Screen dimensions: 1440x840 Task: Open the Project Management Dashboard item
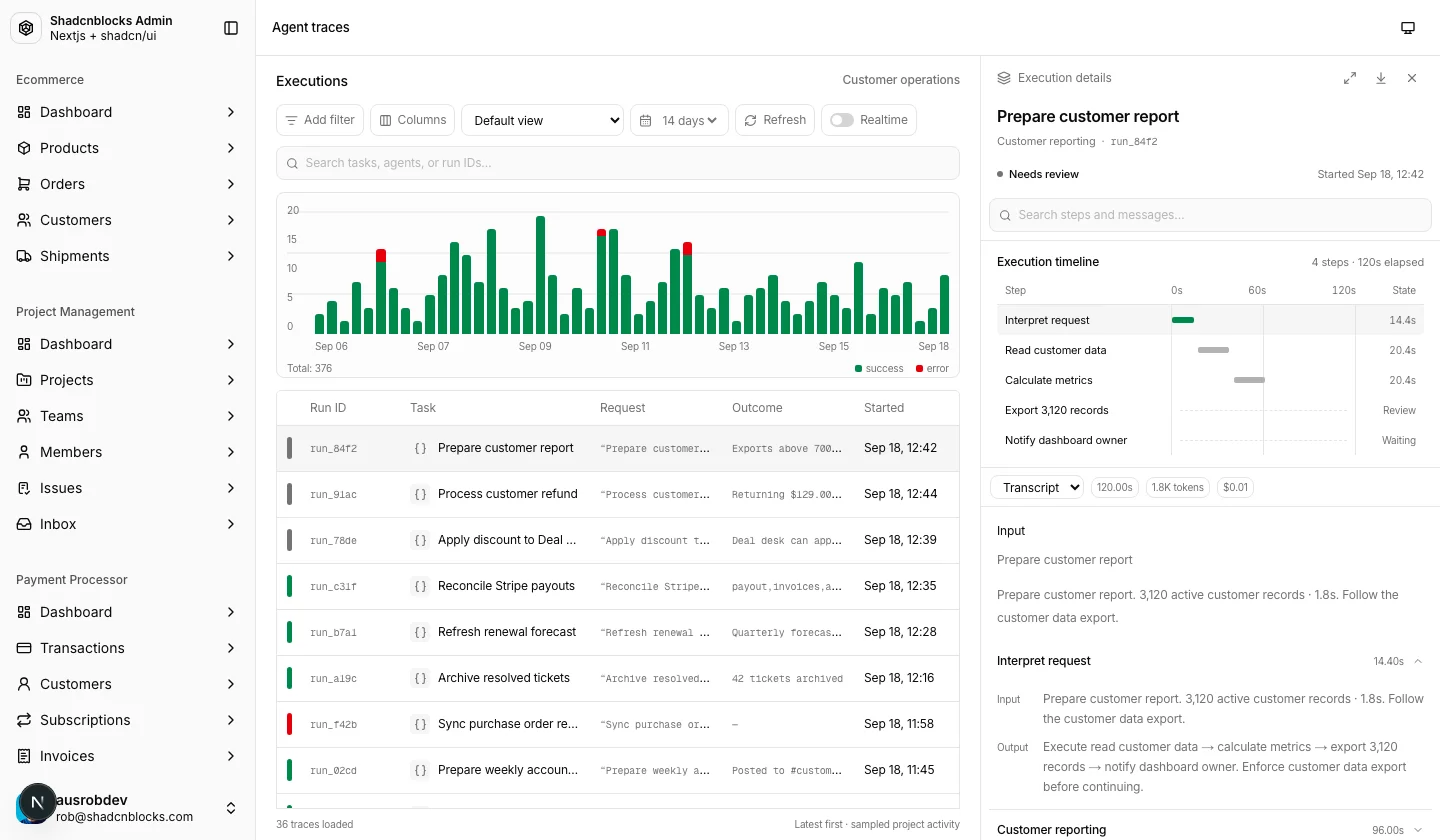(128, 344)
